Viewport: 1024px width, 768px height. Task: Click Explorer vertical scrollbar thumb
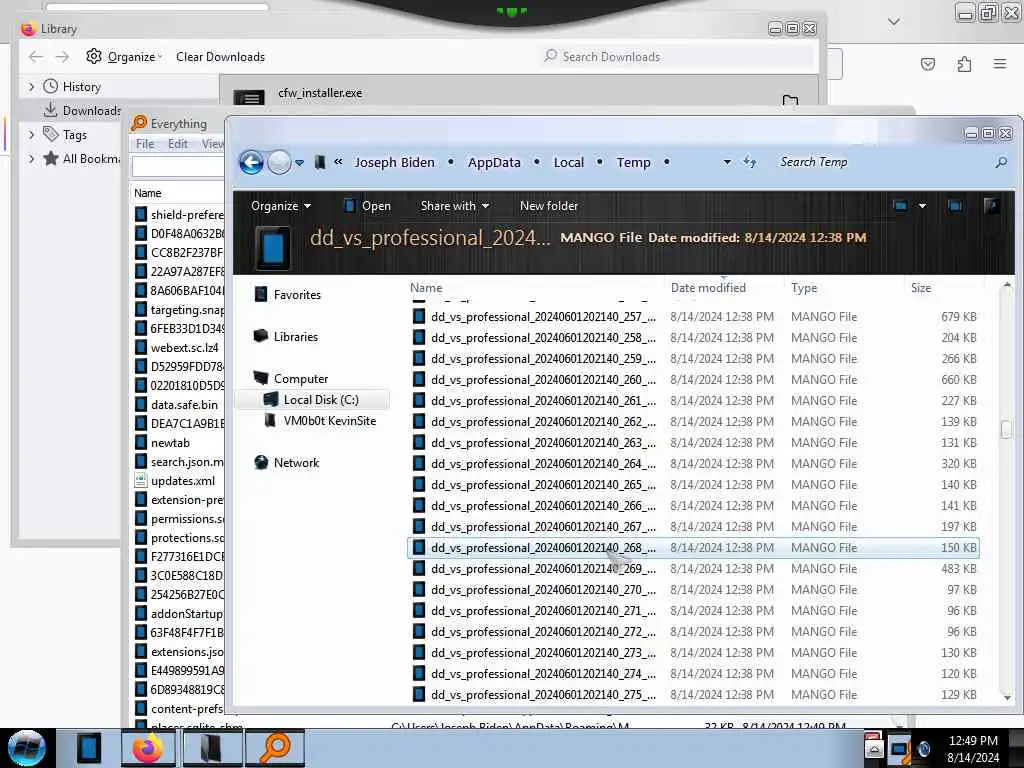(x=1006, y=429)
